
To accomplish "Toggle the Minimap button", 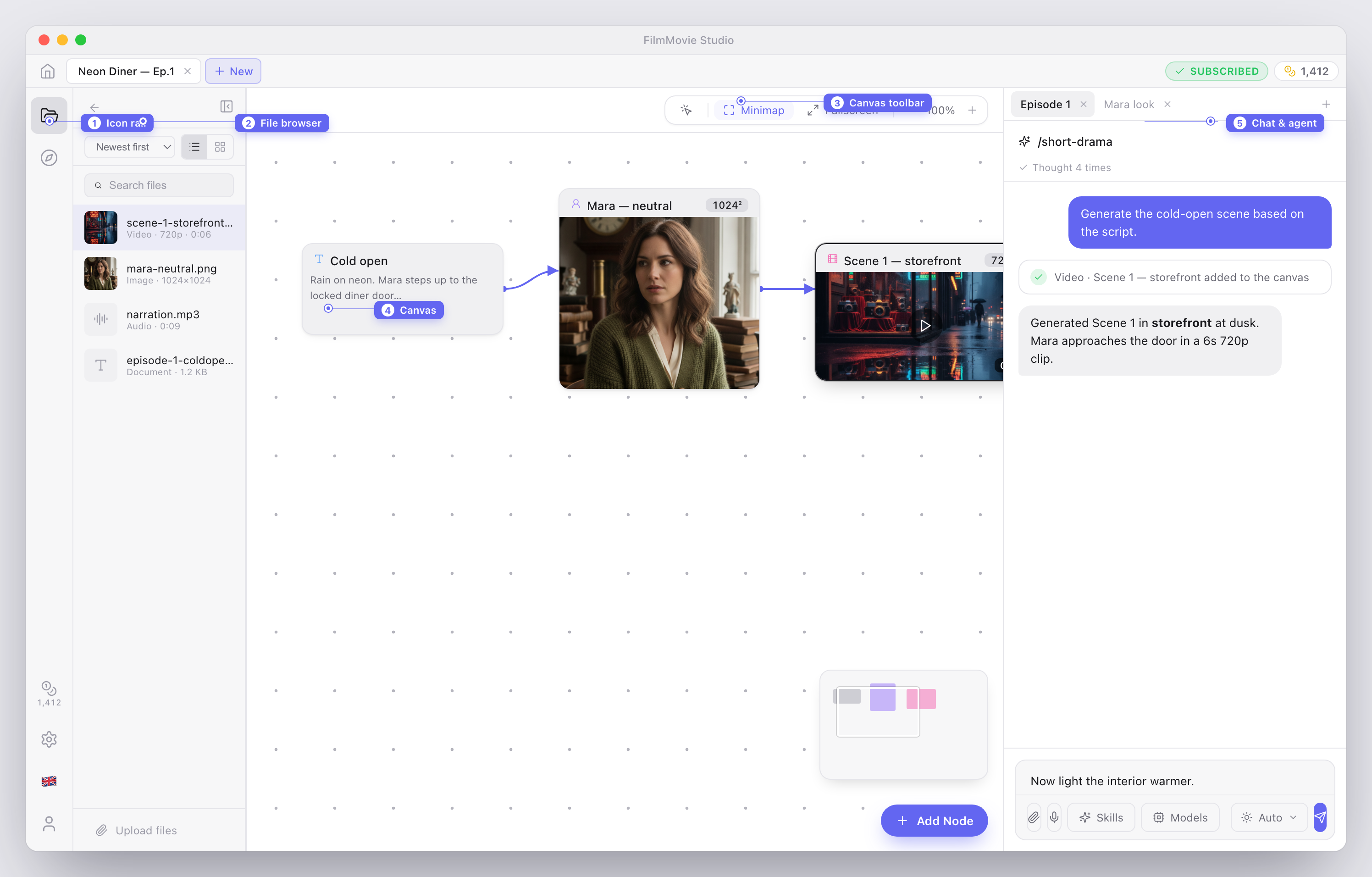I will pos(753,110).
